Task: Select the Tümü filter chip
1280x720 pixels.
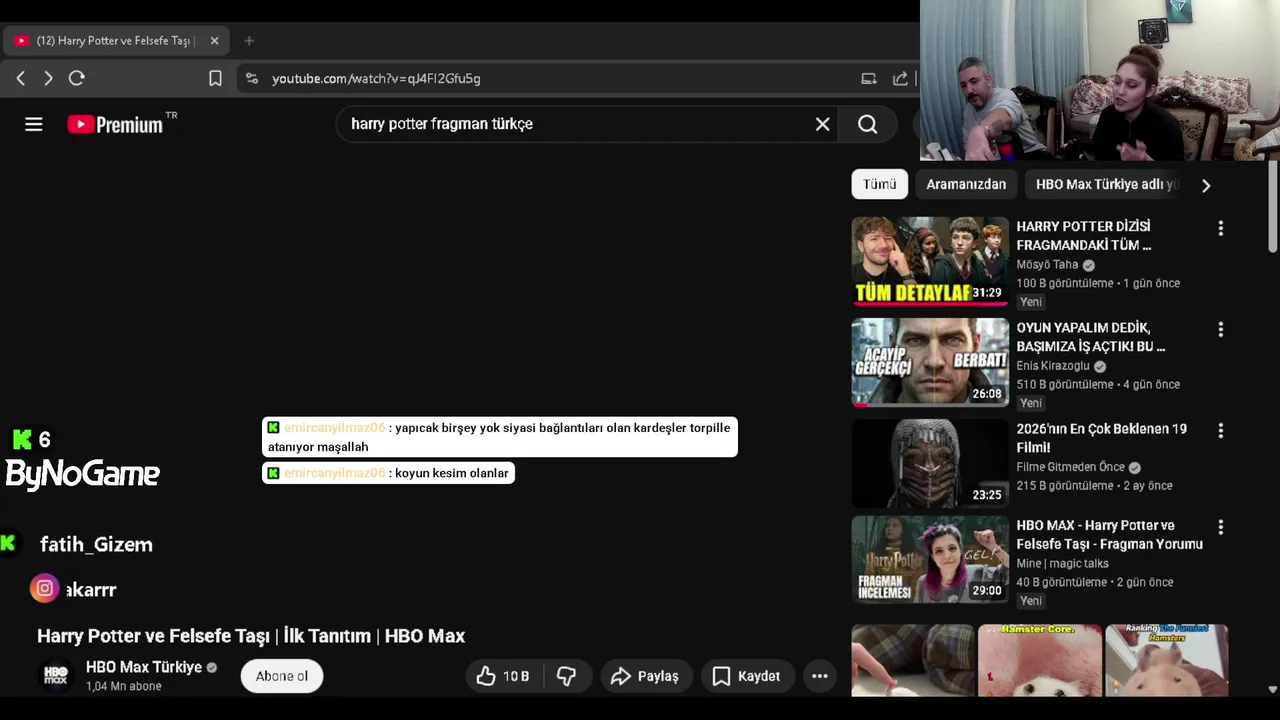Action: point(879,184)
